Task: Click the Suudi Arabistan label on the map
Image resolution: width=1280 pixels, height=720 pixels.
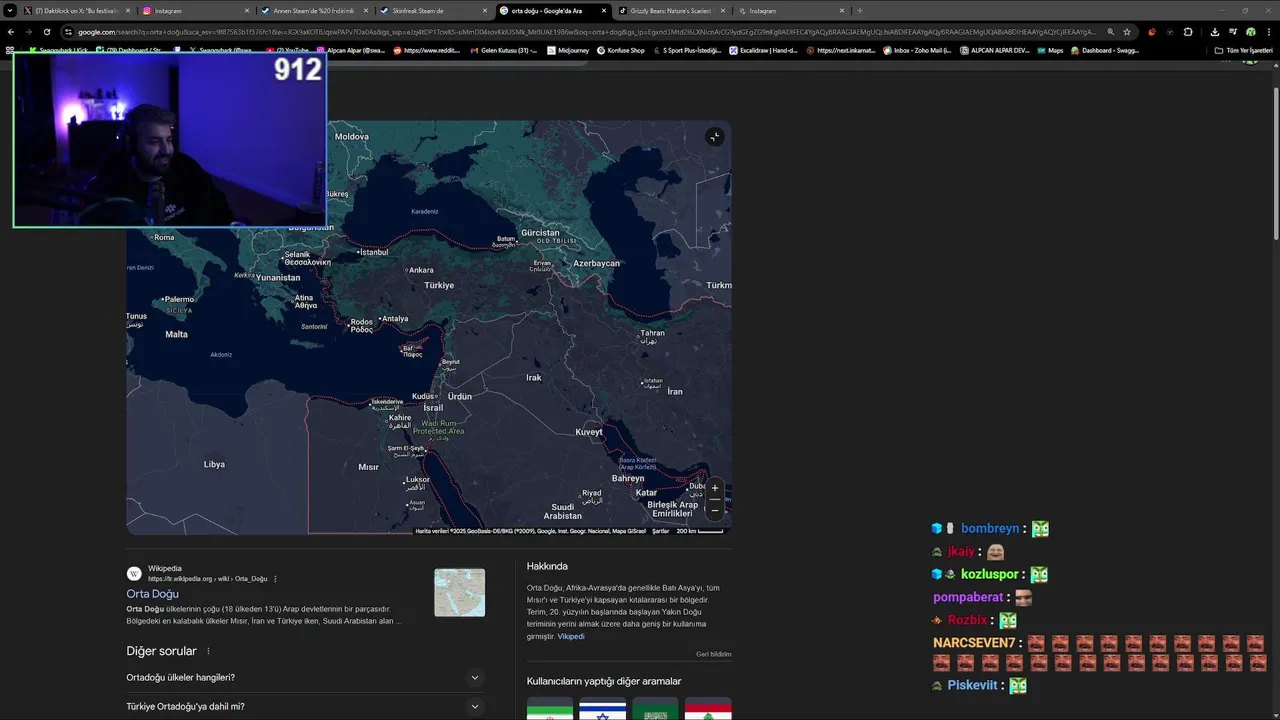Action: pos(563,511)
